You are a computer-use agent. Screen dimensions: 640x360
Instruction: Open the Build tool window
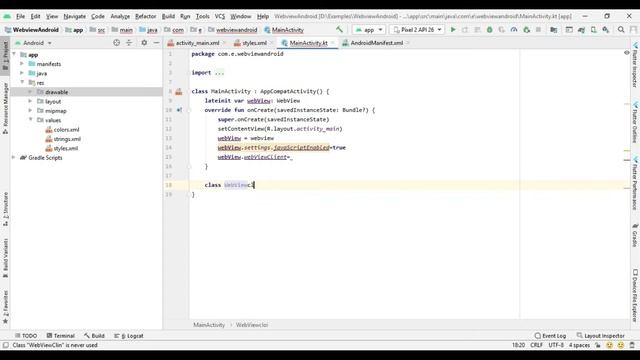[94, 336]
